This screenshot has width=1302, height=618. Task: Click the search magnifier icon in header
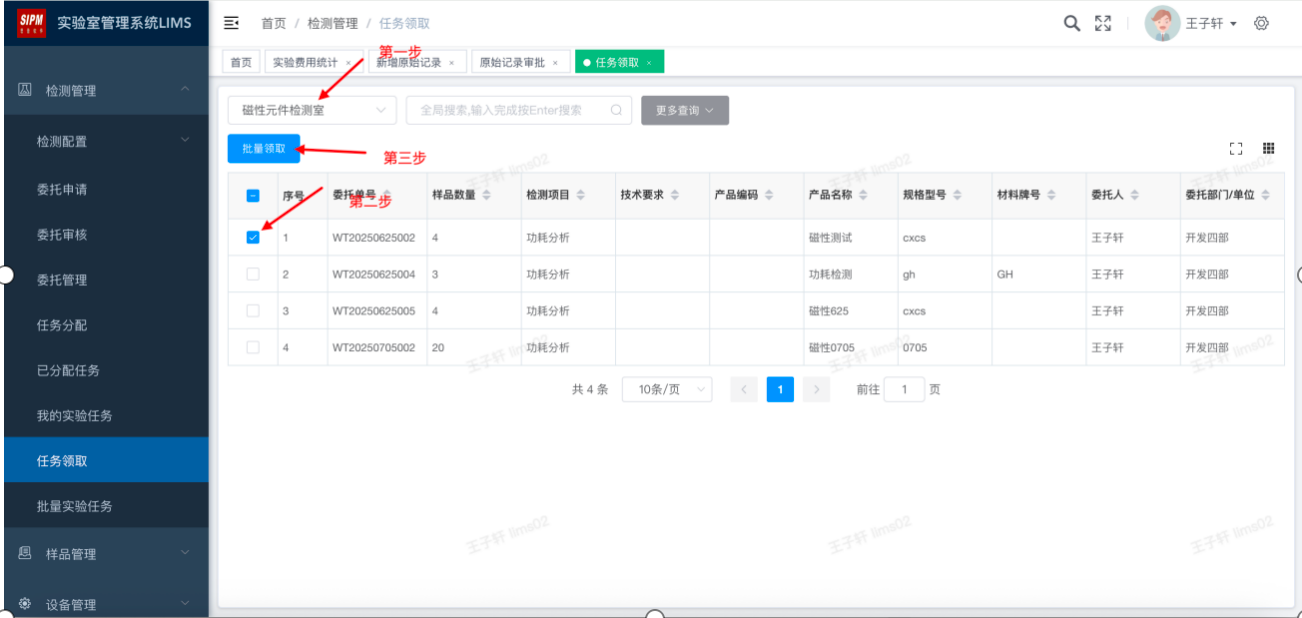pos(1071,23)
